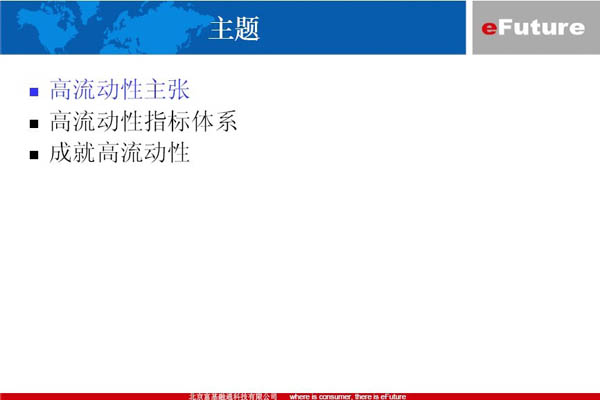Select the bullet text 高流动性主张
Image resolution: width=600 pixels, height=400 pixels.
[x=119, y=90]
